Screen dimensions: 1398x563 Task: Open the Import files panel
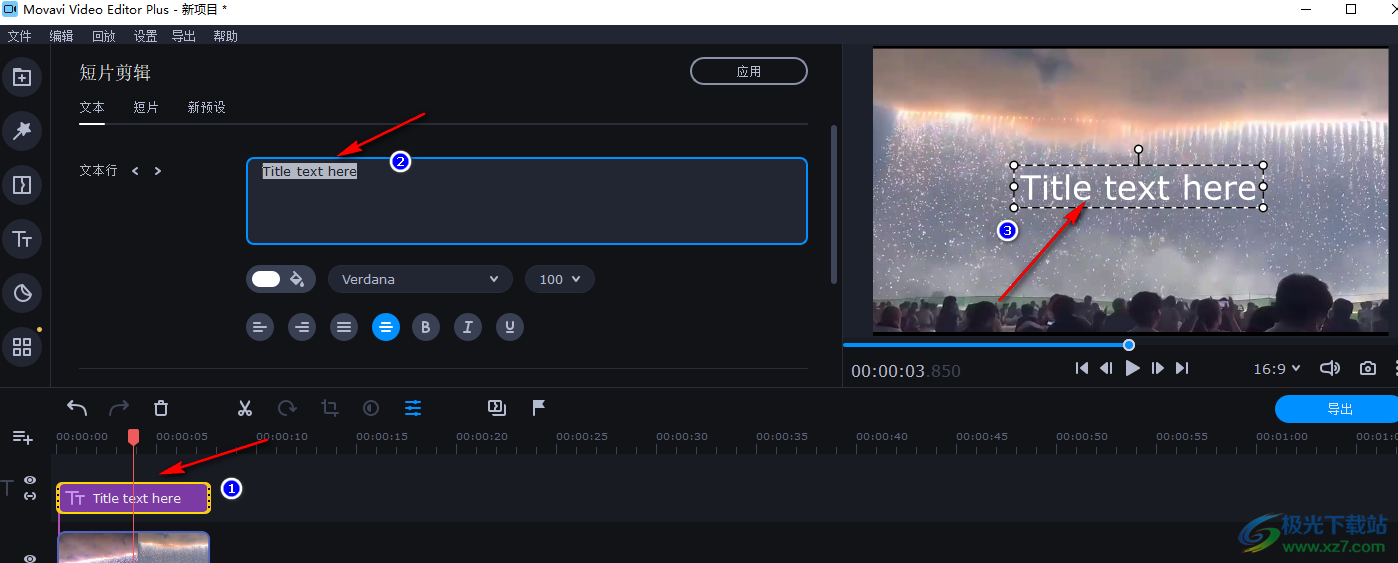point(22,77)
